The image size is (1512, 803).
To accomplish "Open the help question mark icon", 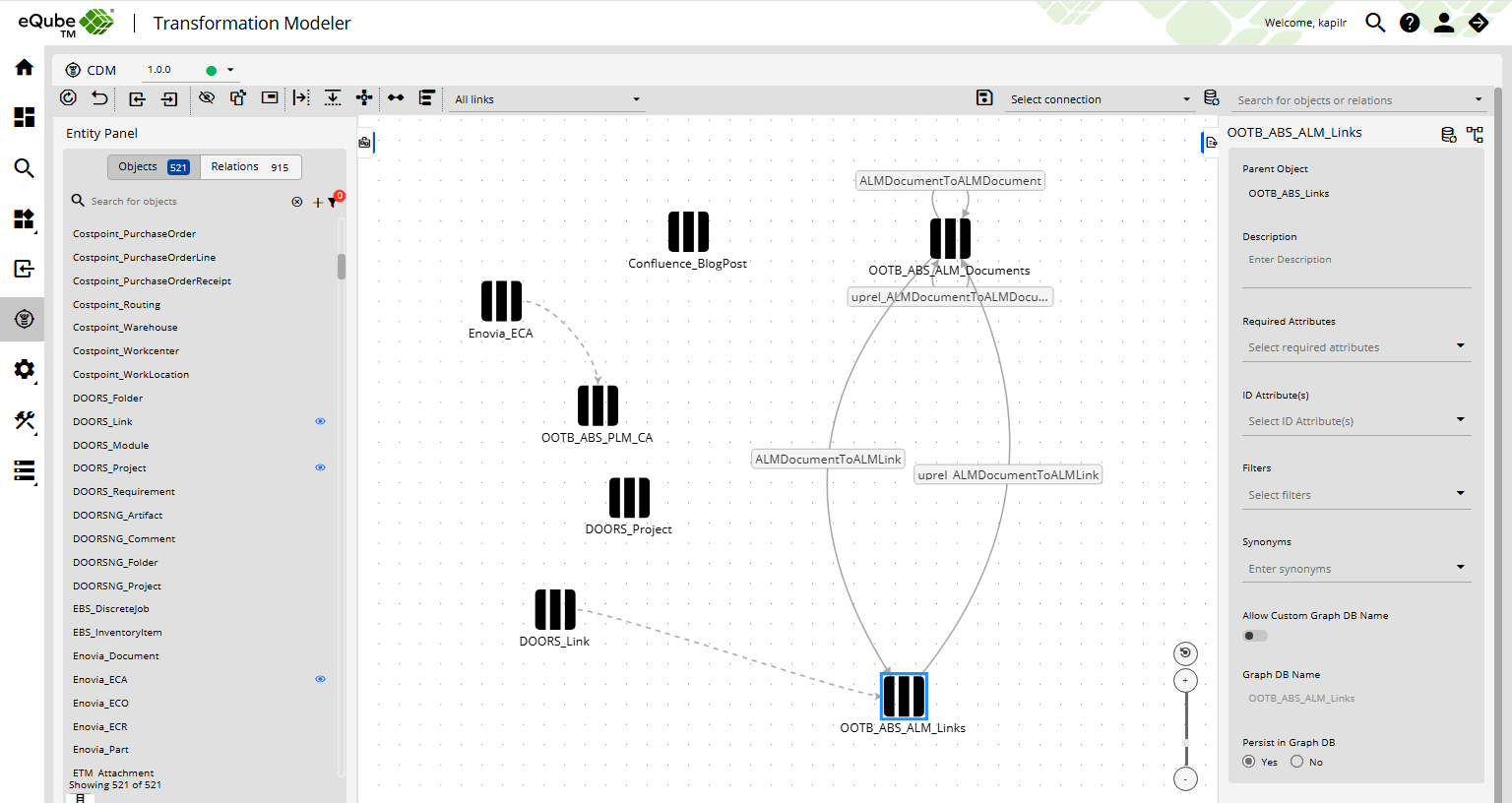I will 1410,23.
